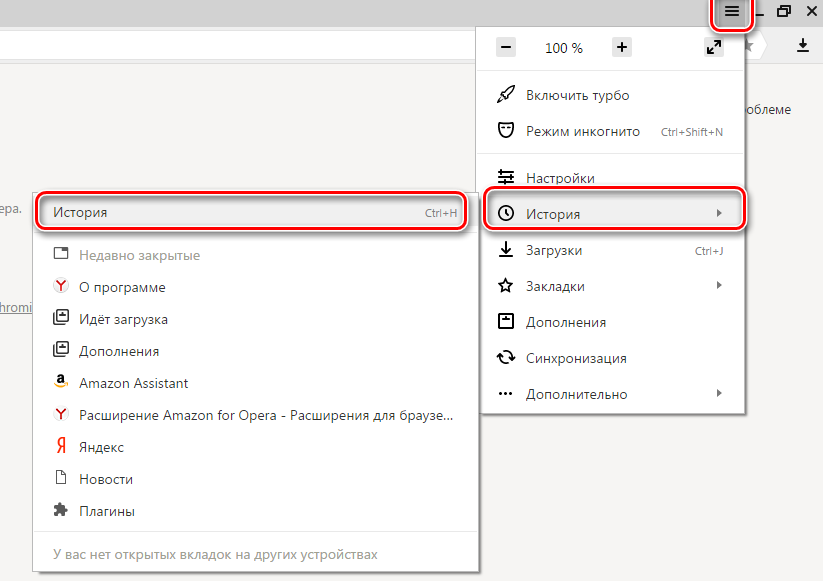Open Настройки settings menu item
Viewport: 823px width, 581px height.
[x=560, y=178]
